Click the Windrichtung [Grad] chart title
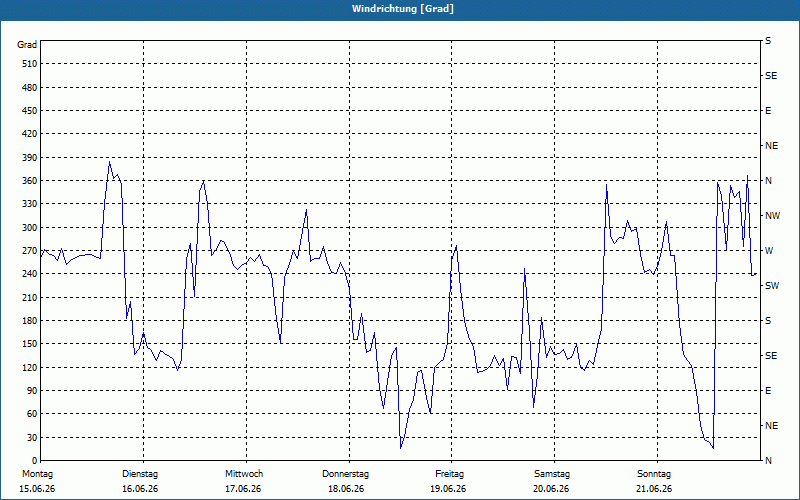Image resolution: width=800 pixels, height=500 pixels. [403, 9]
